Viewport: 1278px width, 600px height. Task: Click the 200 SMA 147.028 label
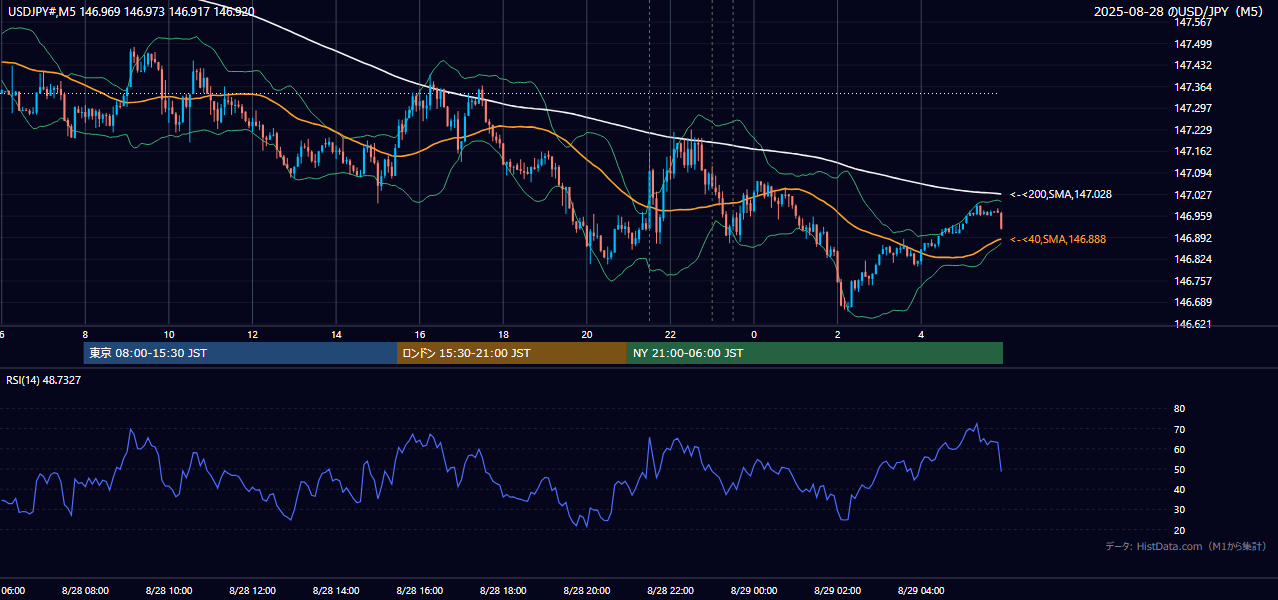(x=1061, y=194)
